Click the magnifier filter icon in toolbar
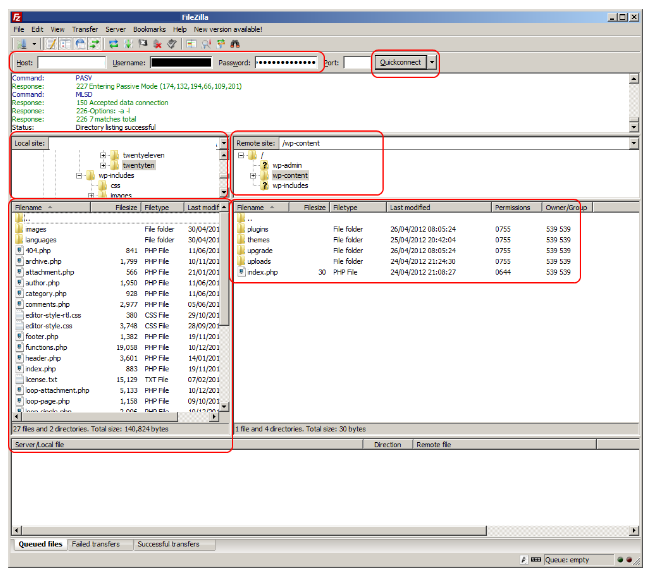The height and width of the screenshot is (575, 656). pos(206,44)
